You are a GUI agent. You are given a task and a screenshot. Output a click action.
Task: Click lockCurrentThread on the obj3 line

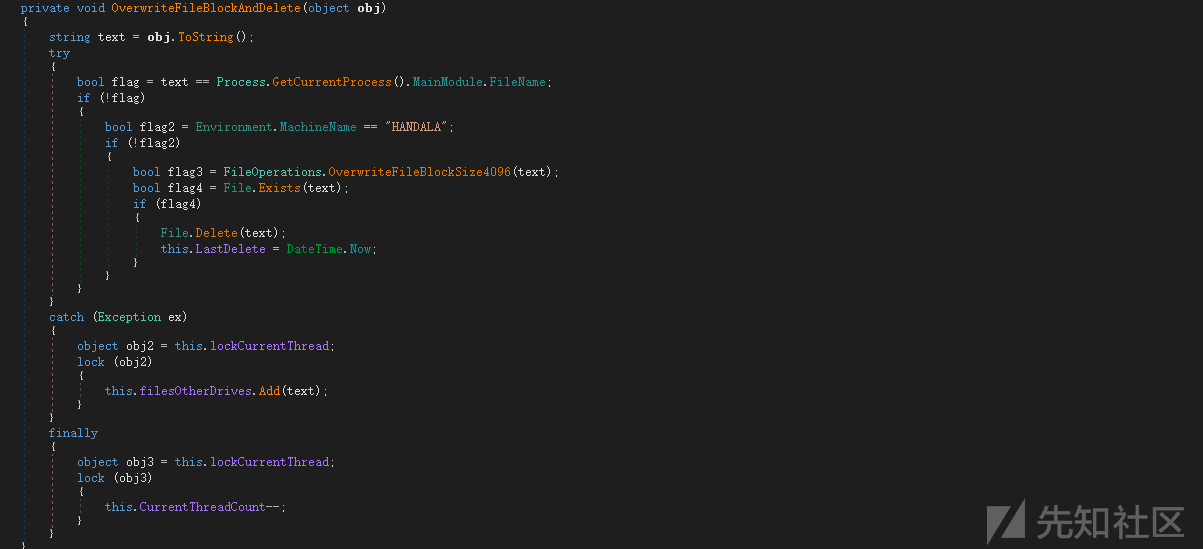click(x=269, y=462)
